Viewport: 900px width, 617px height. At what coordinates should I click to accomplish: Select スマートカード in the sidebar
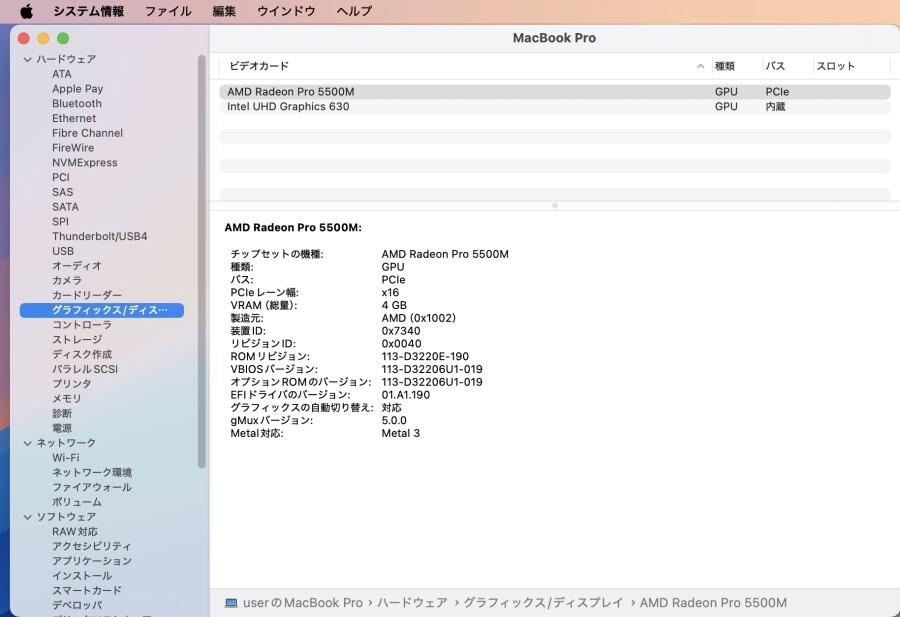click(87, 591)
